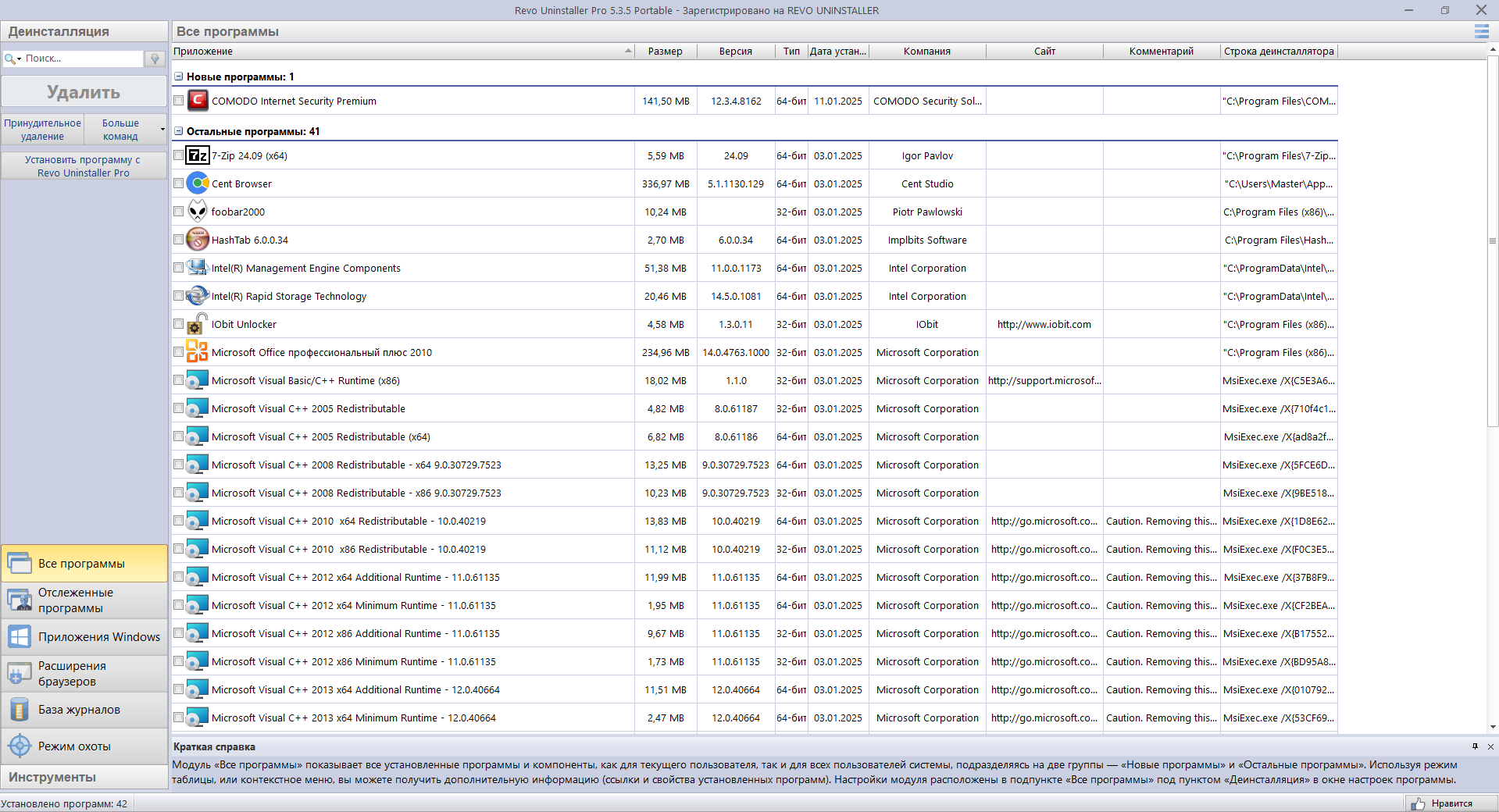
Task: Click the http://www.iobit.com site cell
Action: [1044, 324]
